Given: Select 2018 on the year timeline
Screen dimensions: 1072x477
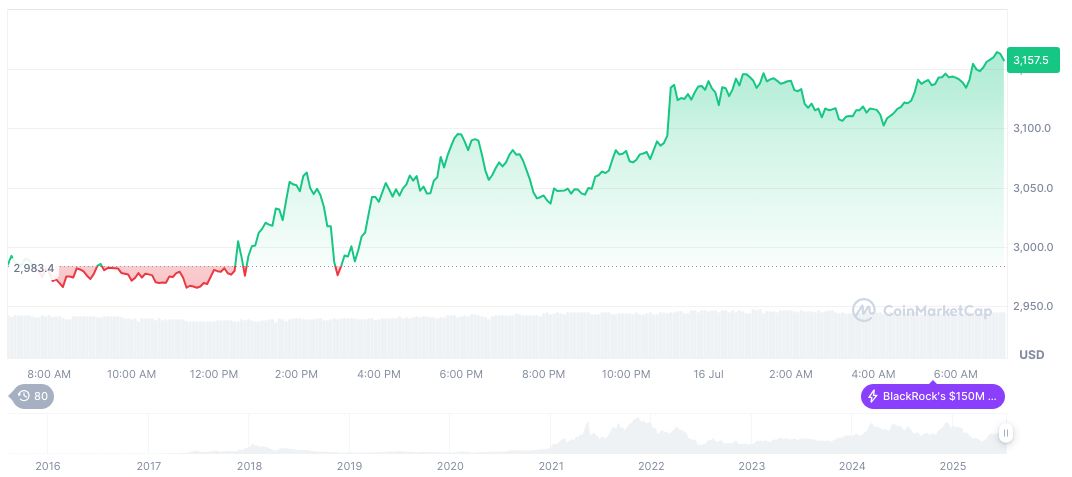Looking at the screenshot, I should click(249, 466).
